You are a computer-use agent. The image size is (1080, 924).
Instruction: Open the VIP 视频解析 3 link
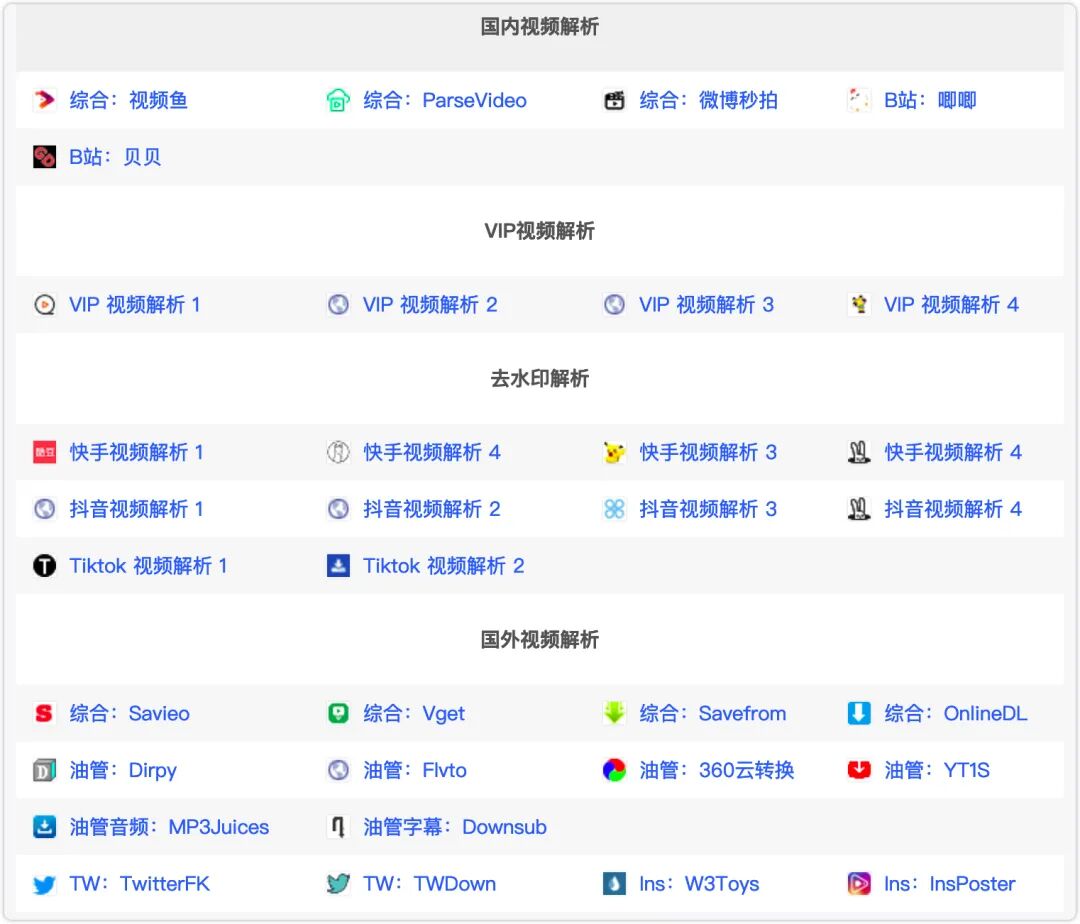(707, 304)
